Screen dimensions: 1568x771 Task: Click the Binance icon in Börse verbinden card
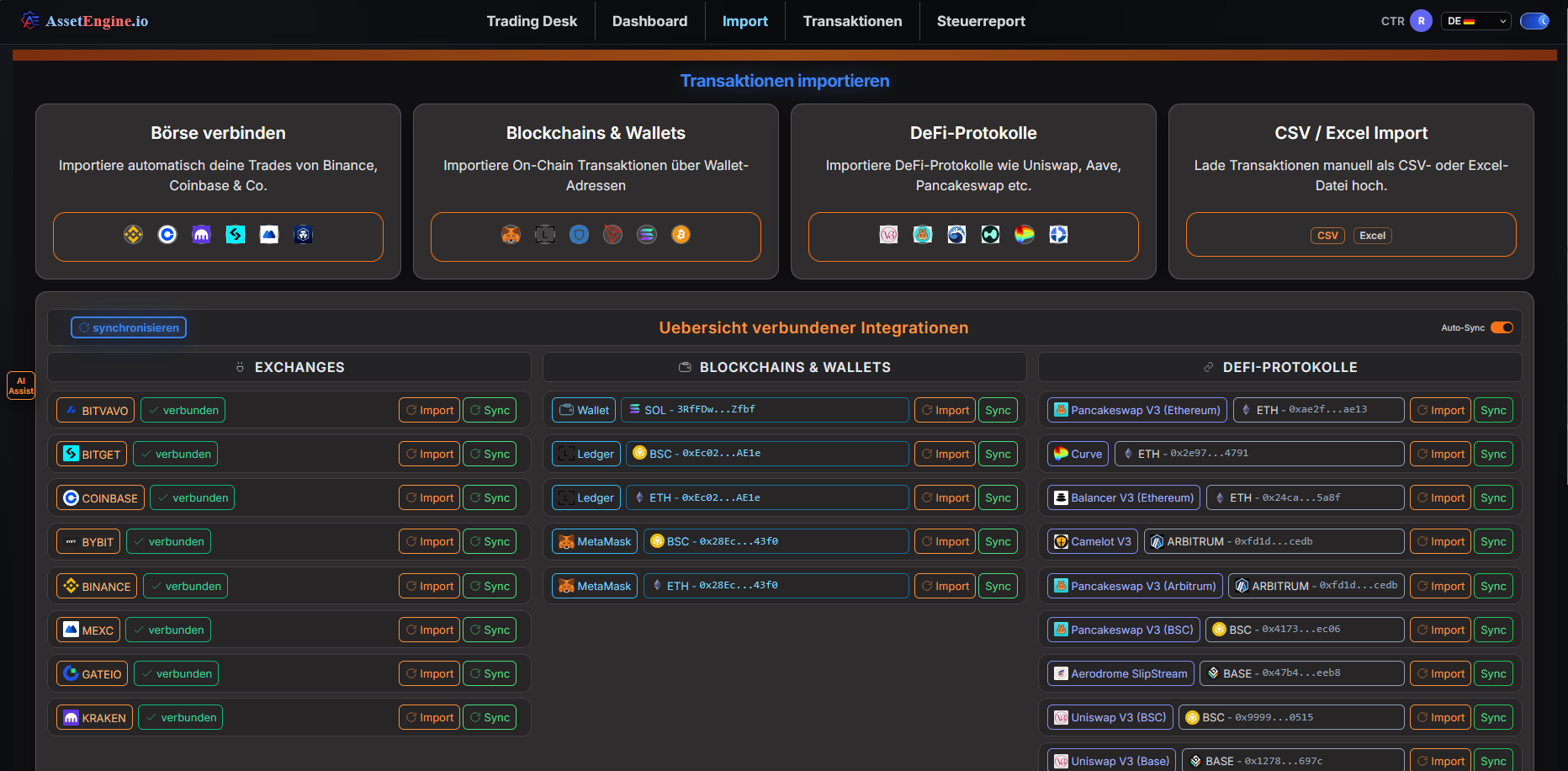[133, 235]
